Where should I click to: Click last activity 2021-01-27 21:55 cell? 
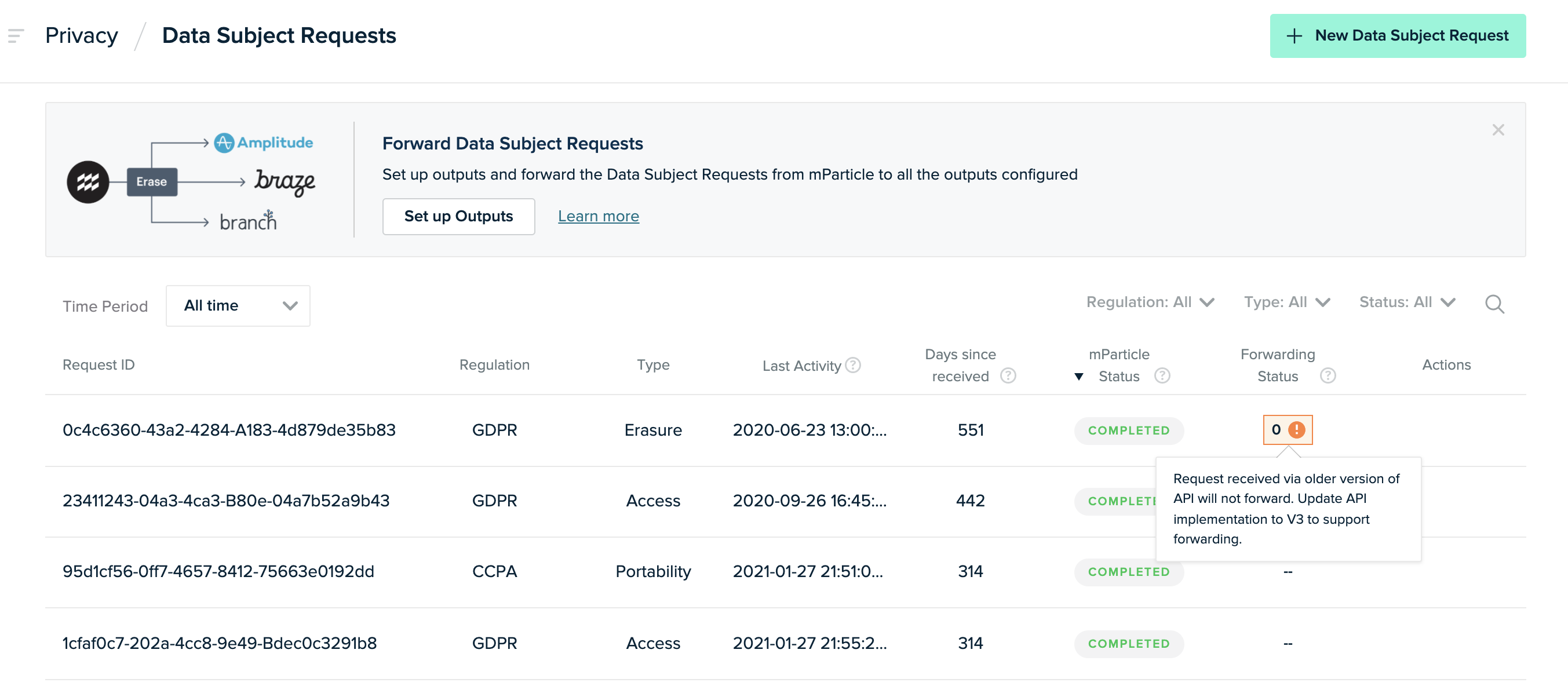(x=809, y=643)
